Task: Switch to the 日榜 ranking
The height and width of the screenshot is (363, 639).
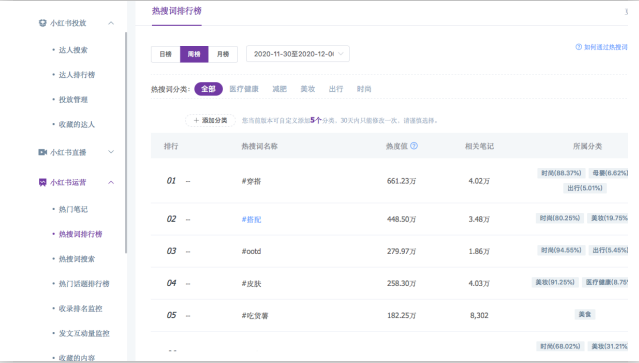Action: (x=165, y=54)
